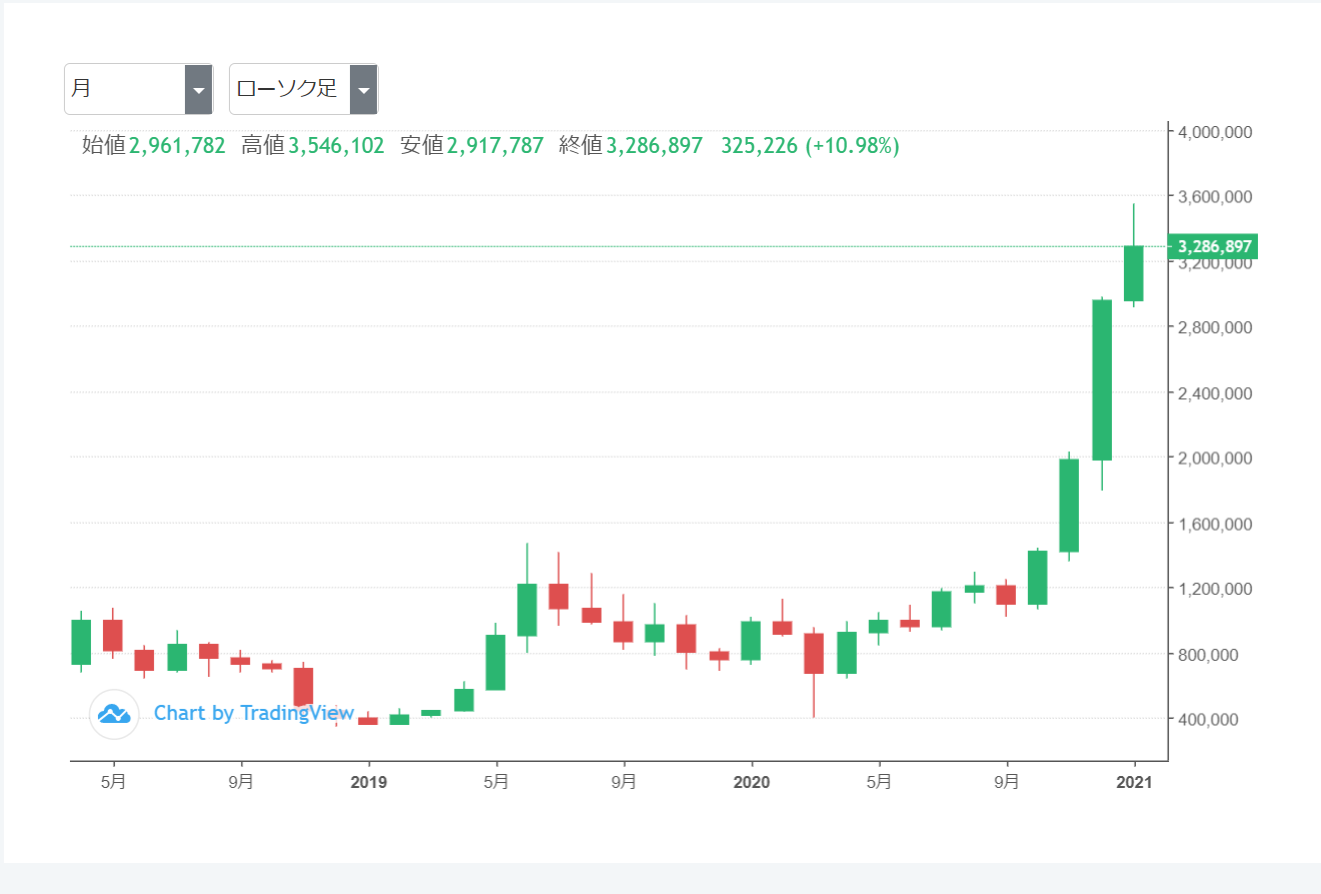The height and width of the screenshot is (894, 1321).
Task: Click the 2019 label on time axis
Action: coord(368,783)
